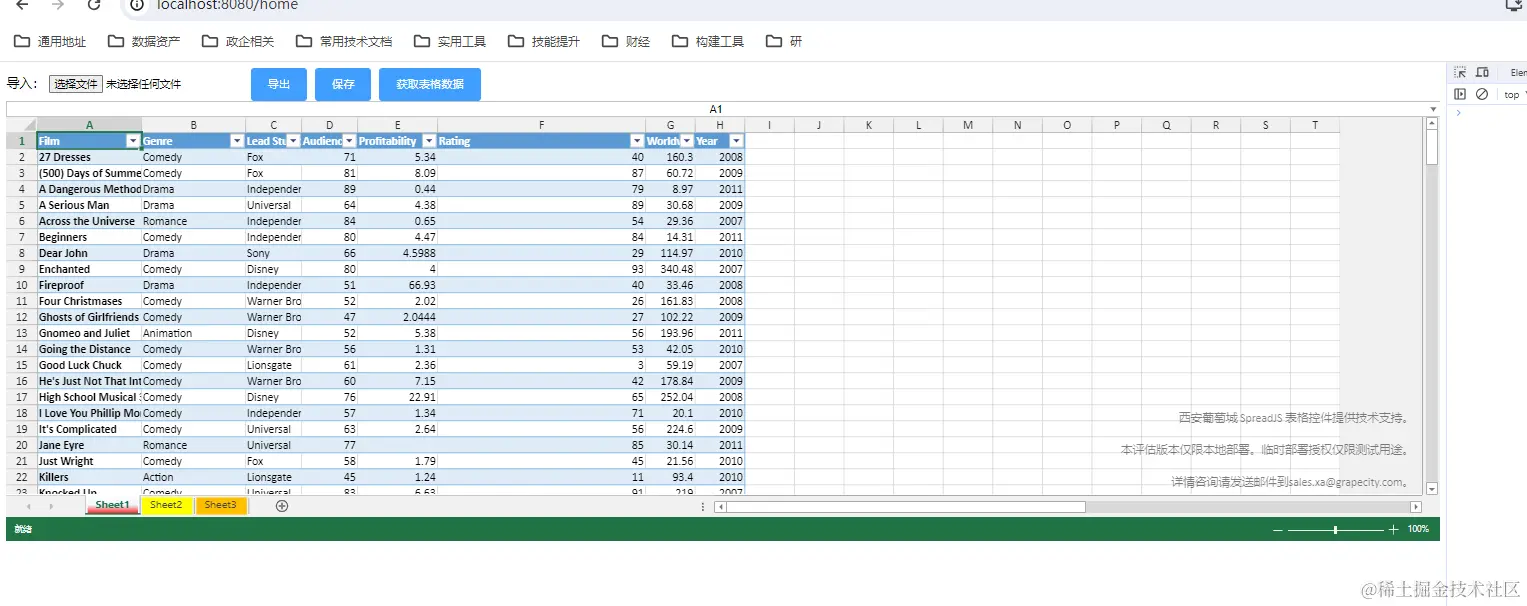Open the 数据资产 bookmark folder
1527x606 pixels.
(144, 41)
